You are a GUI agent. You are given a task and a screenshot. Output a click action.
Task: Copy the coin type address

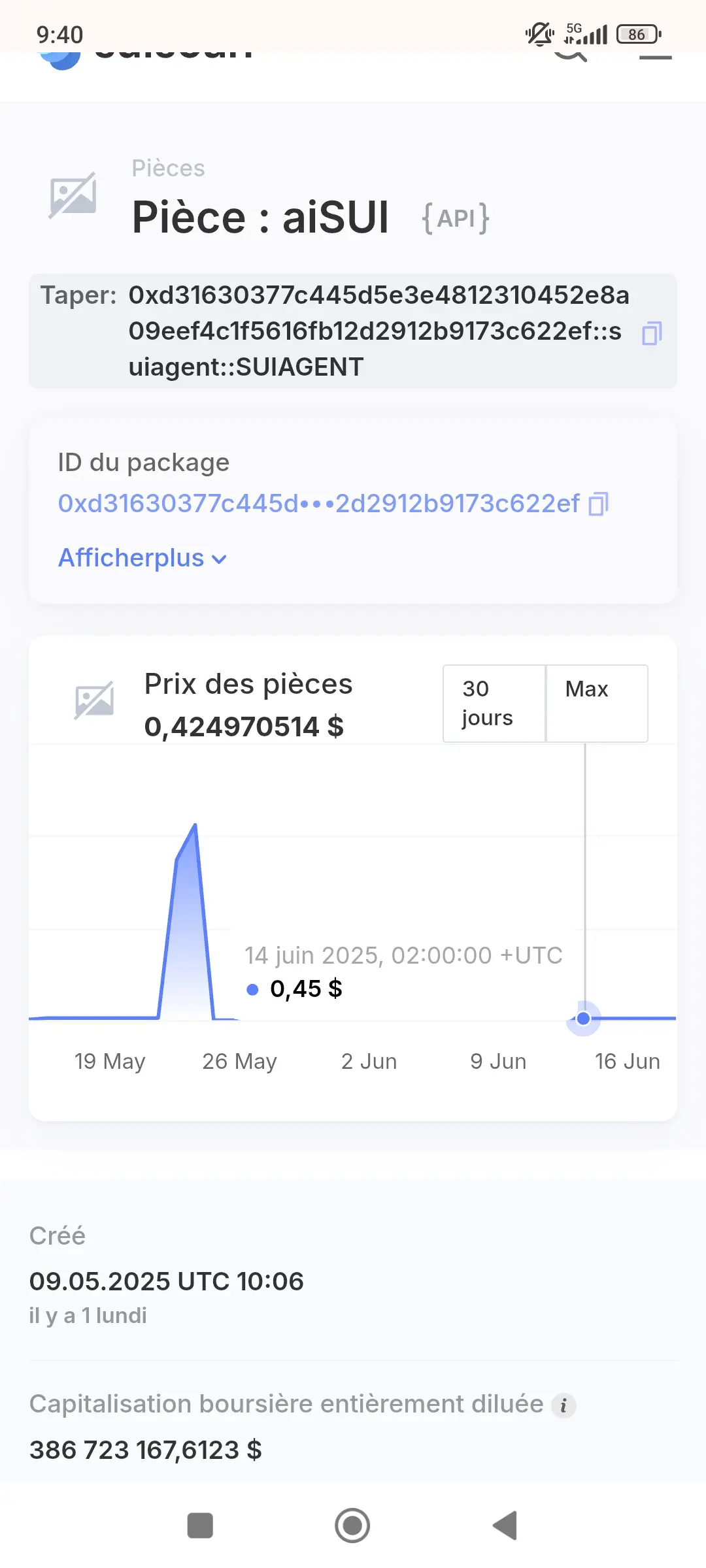pyautogui.click(x=651, y=333)
